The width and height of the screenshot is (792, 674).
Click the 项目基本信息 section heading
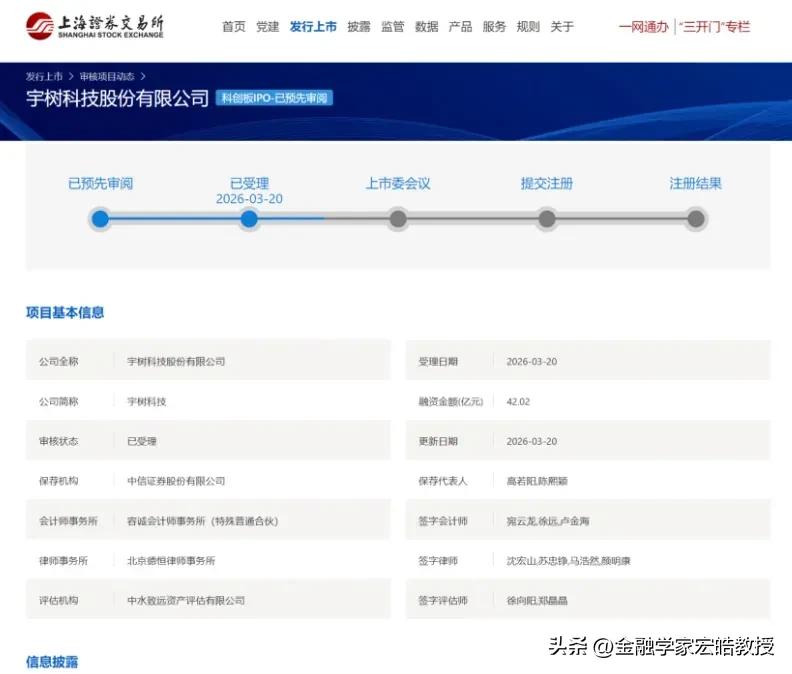65,313
